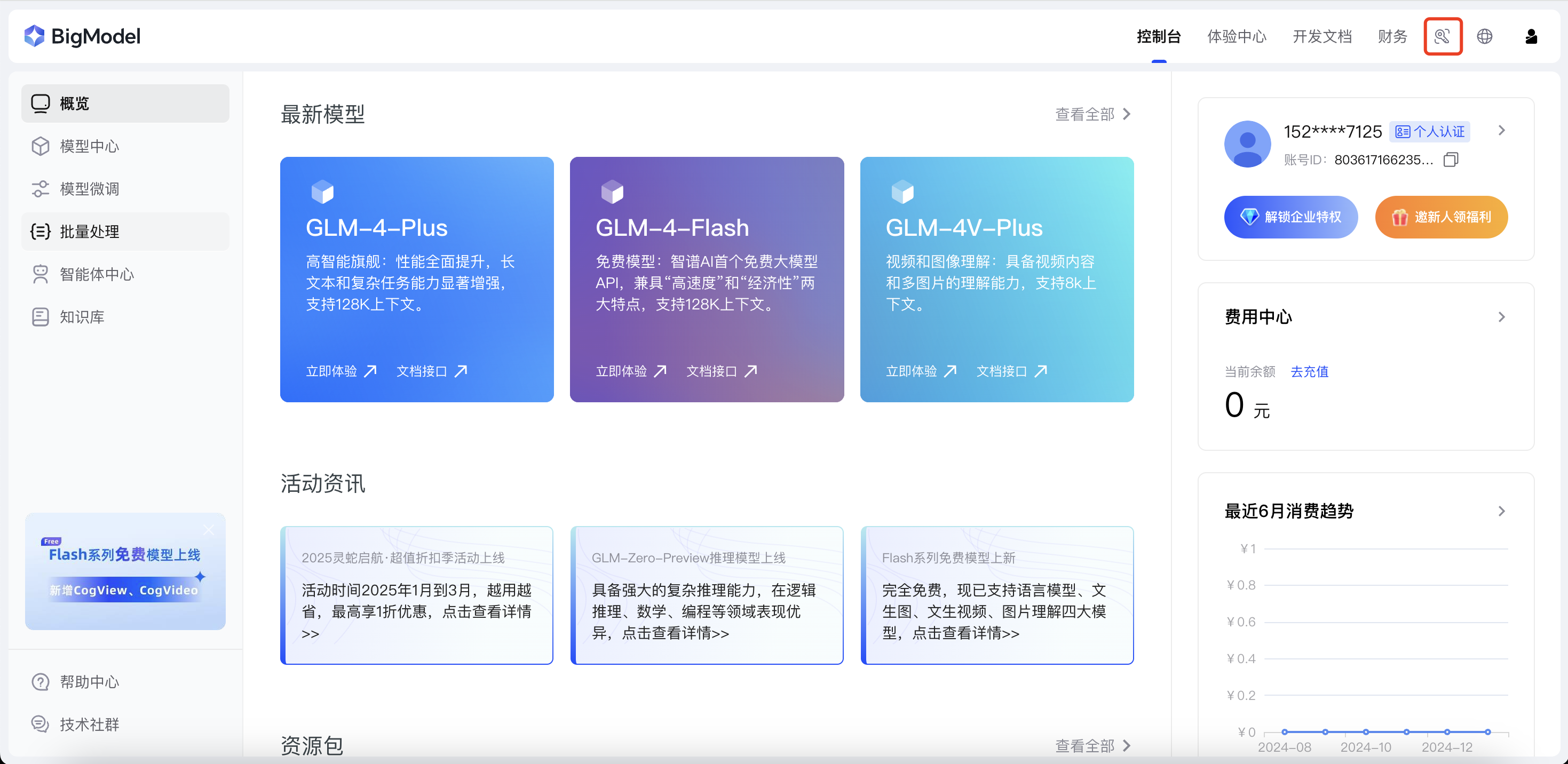Expand the 费用中心 panel arrow

1501,317
